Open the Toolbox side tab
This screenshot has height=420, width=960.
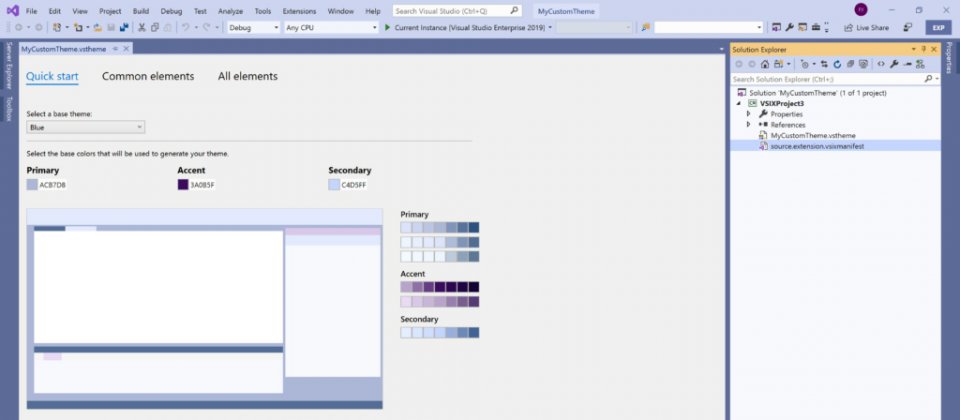pyautogui.click(x=9, y=109)
